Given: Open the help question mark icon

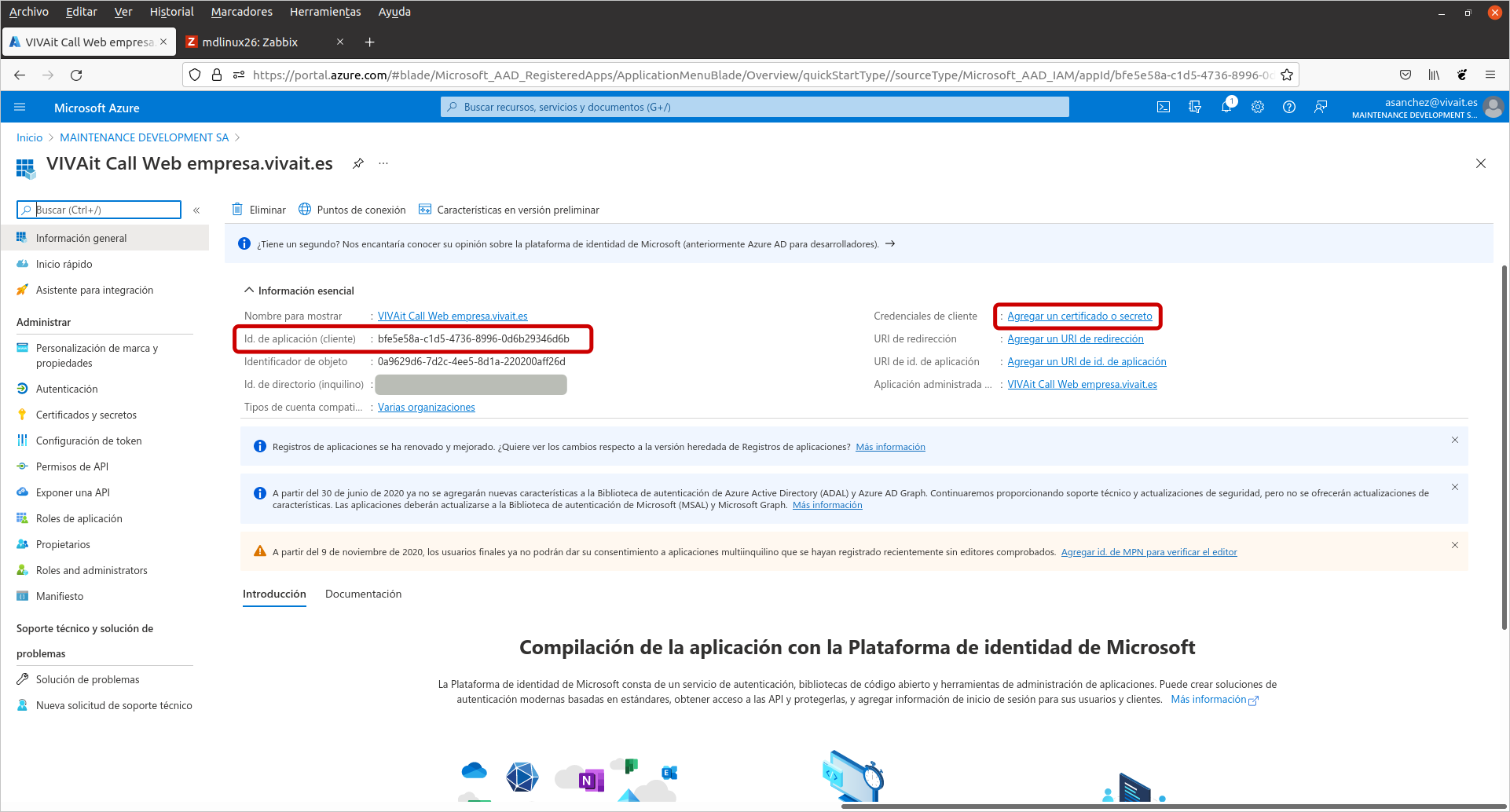Looking at the screenshot, I should pyautogui.click(x=1289, y=108).
